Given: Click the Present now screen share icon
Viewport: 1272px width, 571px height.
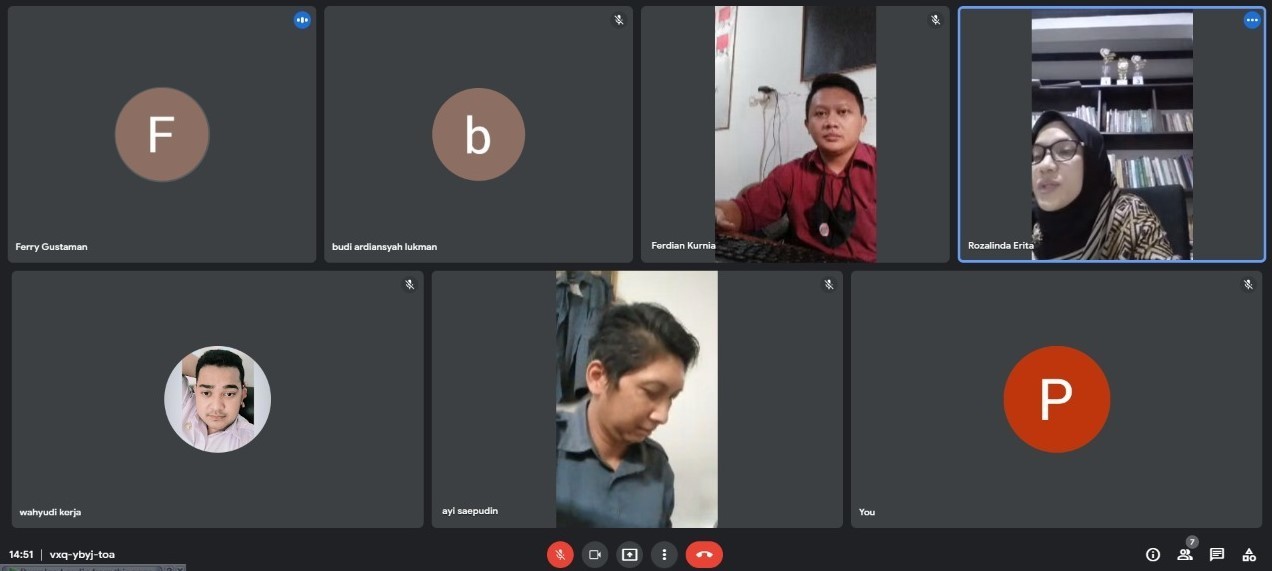Looking at the screenshot, I should (629, 554).
